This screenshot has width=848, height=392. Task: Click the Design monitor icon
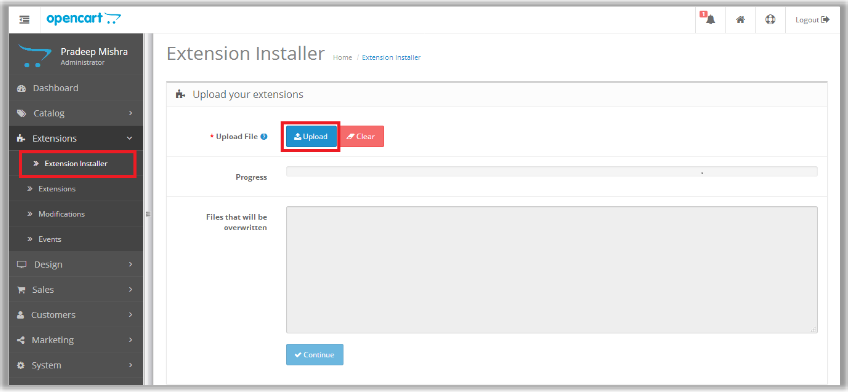click(x=22, y=265)
